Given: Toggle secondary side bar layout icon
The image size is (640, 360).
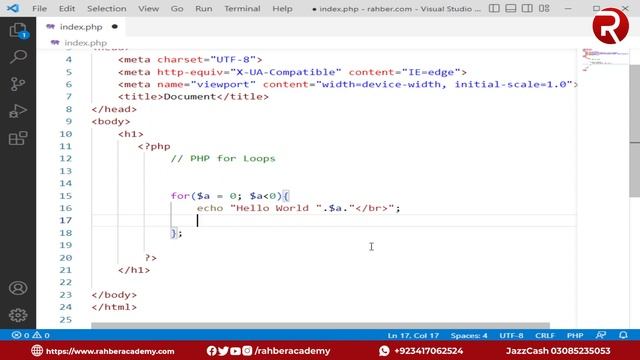Looking at the screenshot, I should (527, 8).
